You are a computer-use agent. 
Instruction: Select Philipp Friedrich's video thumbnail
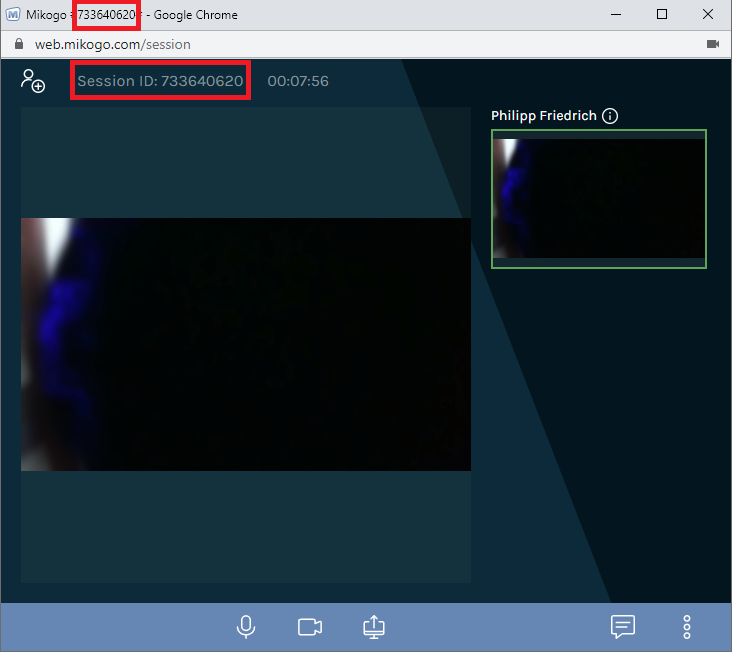(x=599, y=198)
